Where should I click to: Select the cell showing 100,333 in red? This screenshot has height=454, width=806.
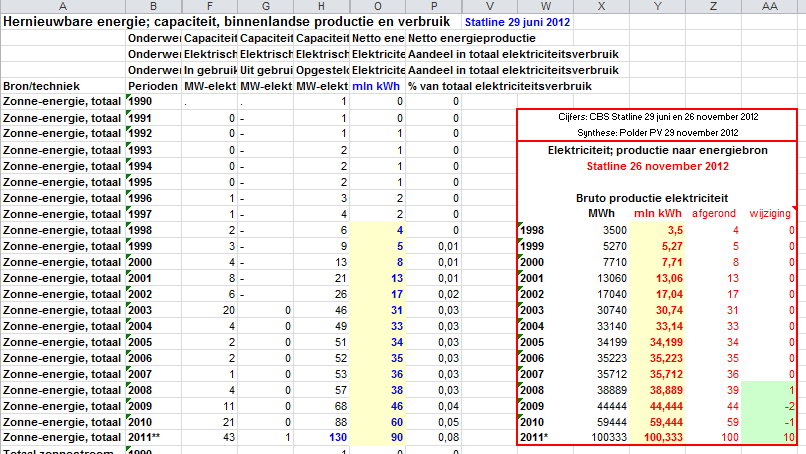point(657,438)
